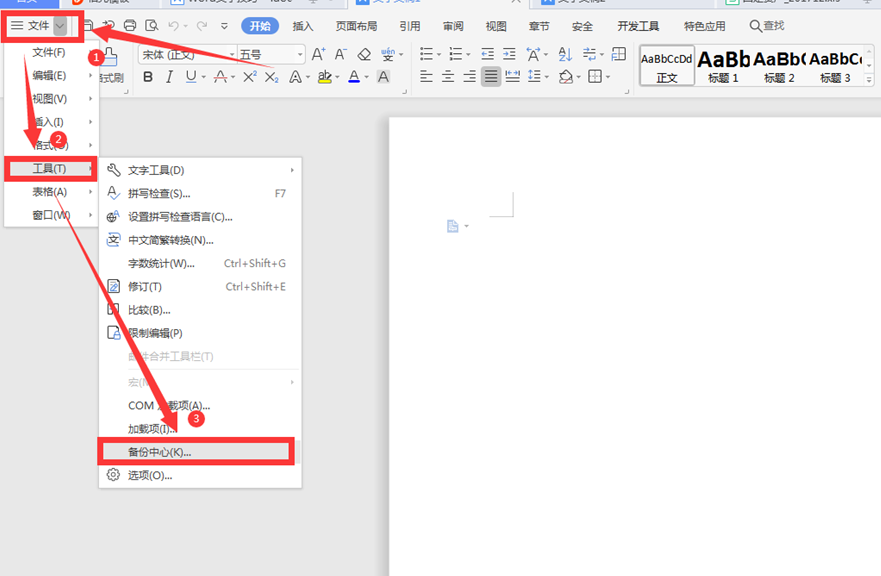881x576 pixels.
Task: Click the subscript X₂ icon
Action: click(x=271, y=77)
